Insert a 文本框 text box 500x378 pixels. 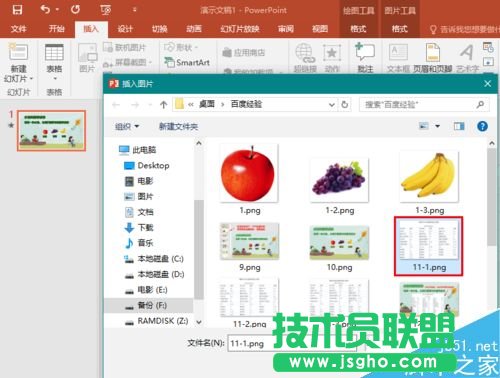[x=398, y=58]
